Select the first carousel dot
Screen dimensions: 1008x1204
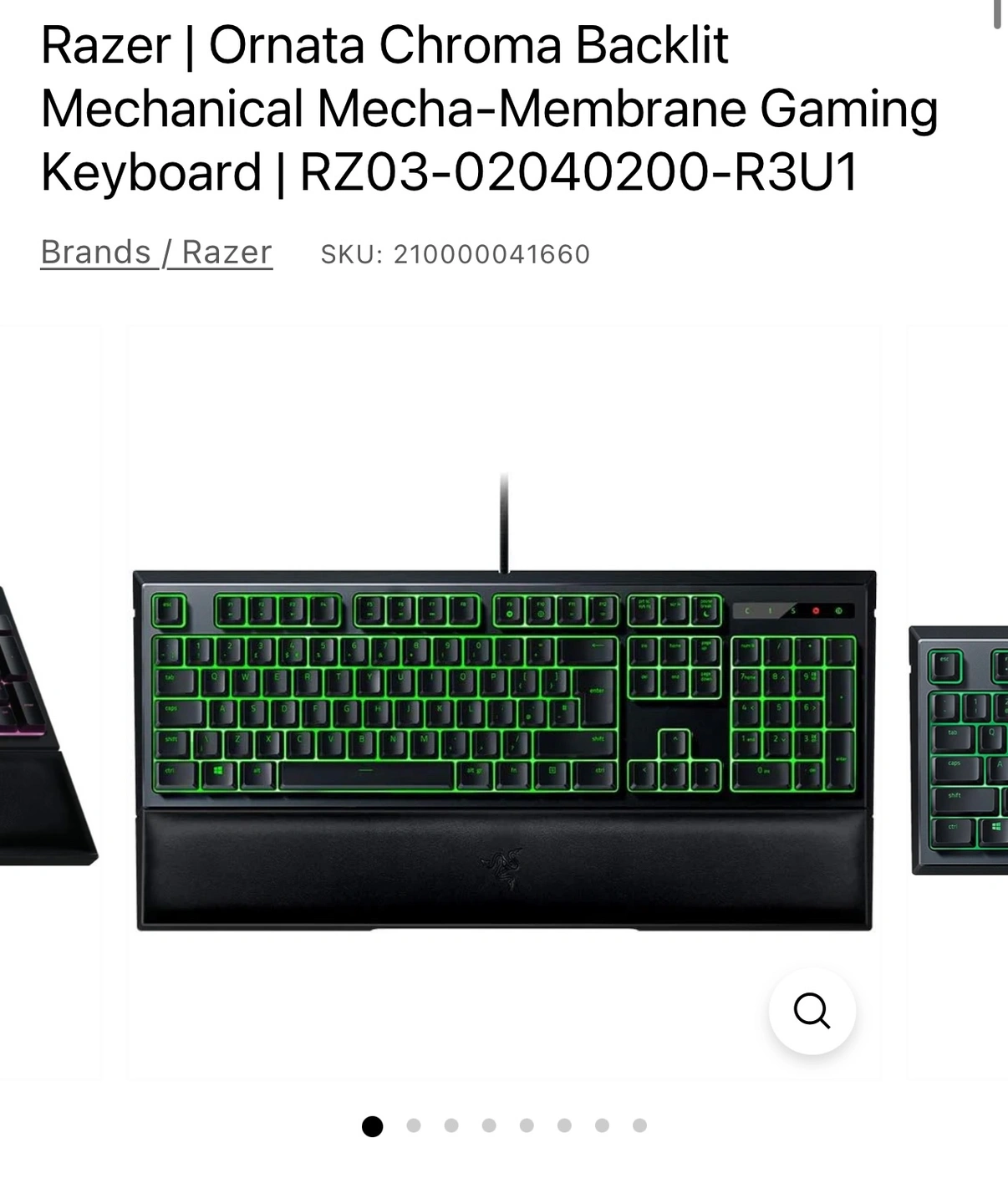coord(372,1126)
